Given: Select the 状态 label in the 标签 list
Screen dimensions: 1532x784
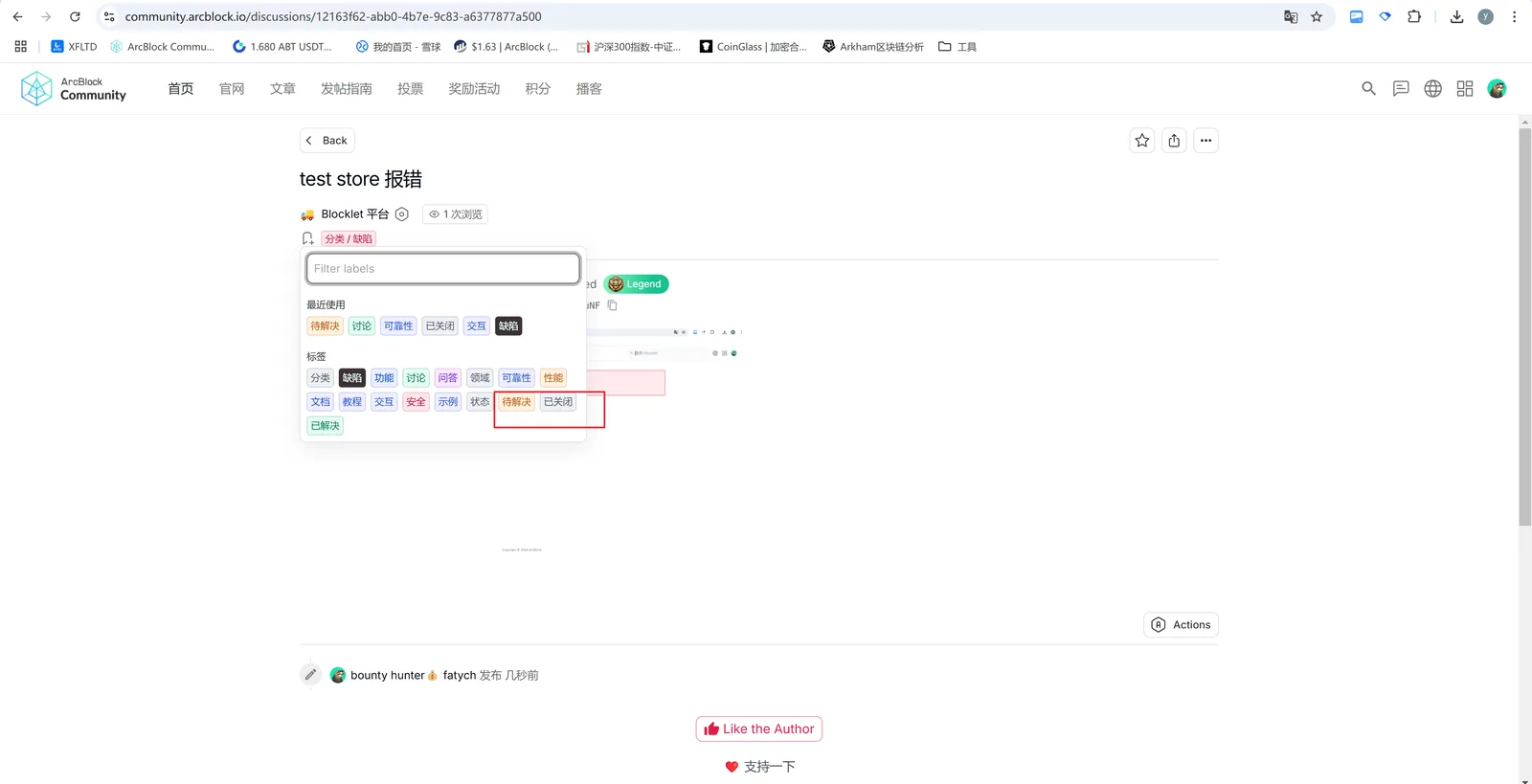Looking at the screenshot, I should tap(480, 402).
